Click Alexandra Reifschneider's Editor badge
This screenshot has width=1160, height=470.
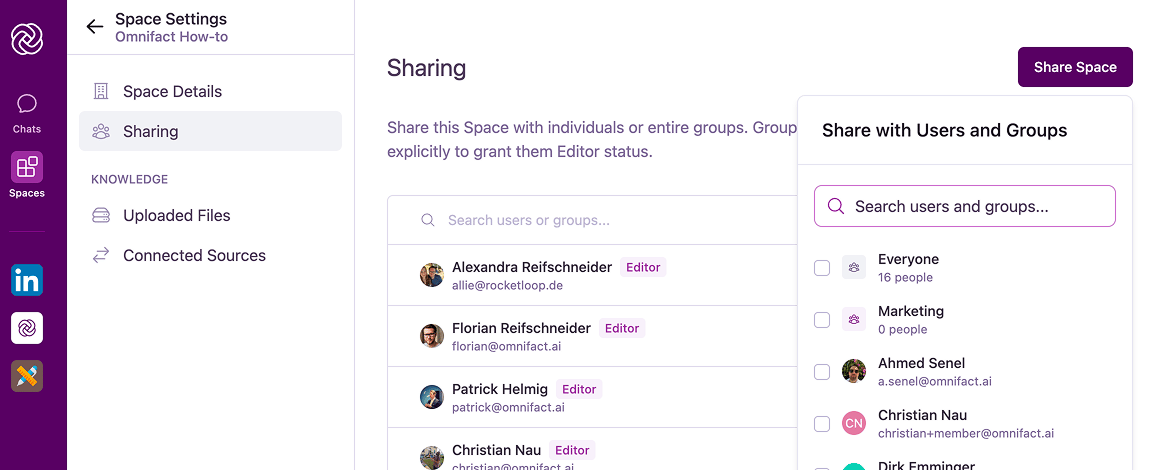click(643, 267)
